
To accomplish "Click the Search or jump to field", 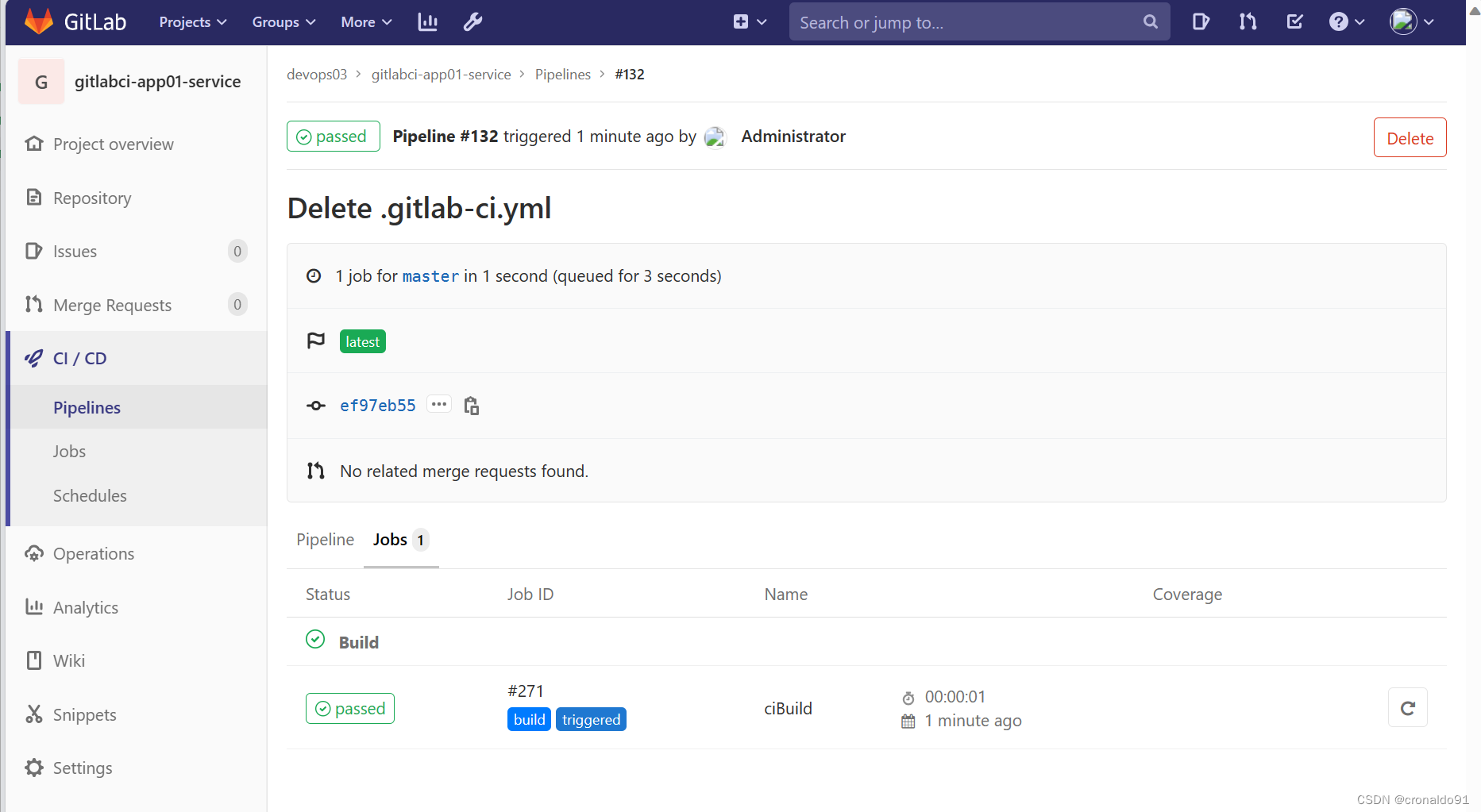I will click(979, 22).
